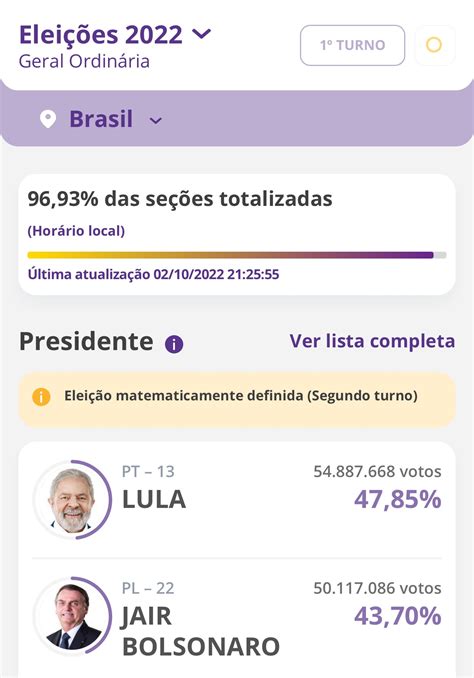Click the location pin icon beside Brasil
This screenshot has height=678, width=474.
[48, 119]
